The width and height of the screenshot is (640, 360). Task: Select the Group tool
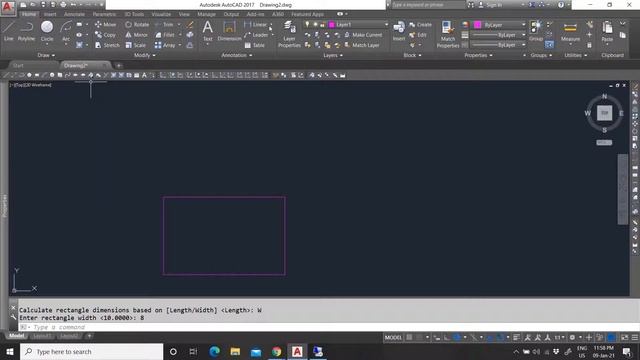tap(536, 31)
